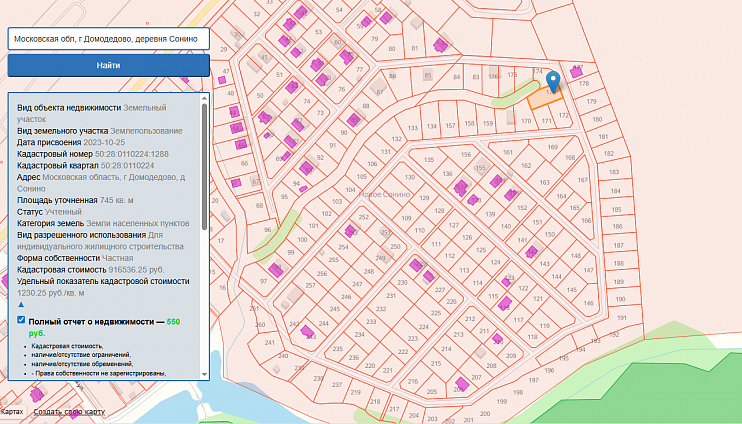Click the Статус value Учтенный
The image size is (742, 424).
[x=63, y=212]
